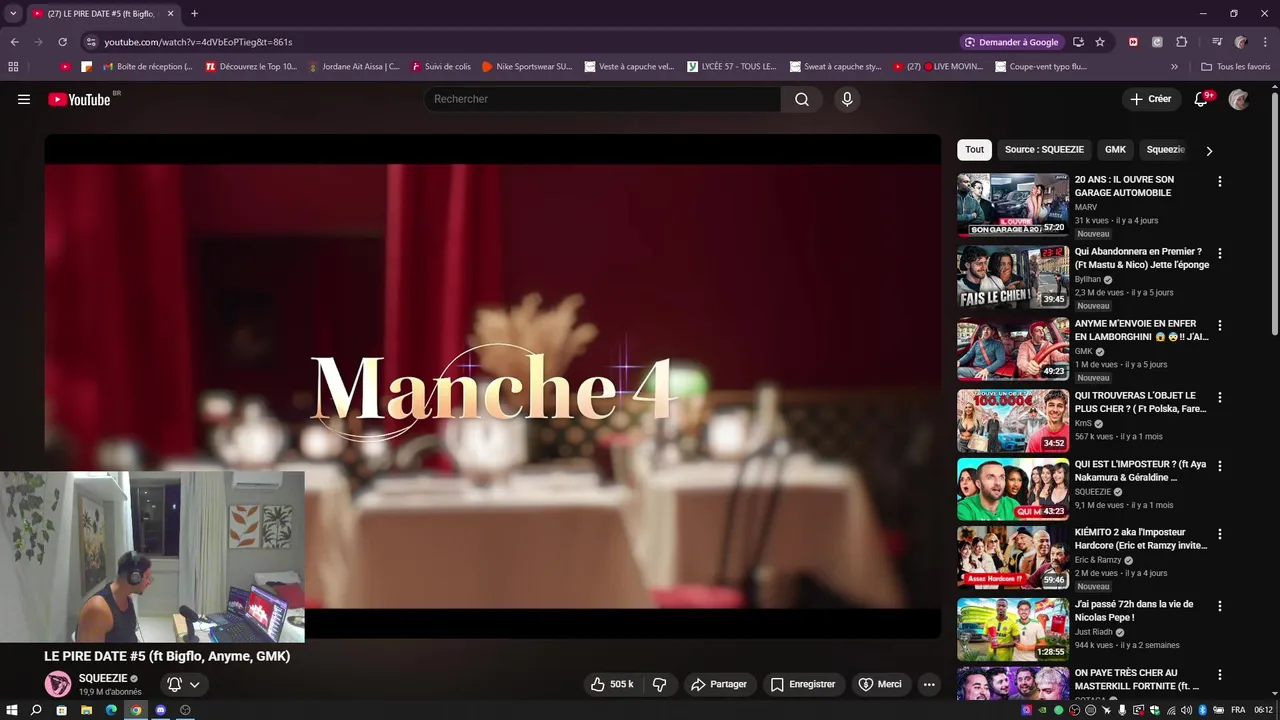
Task: Bookmark this page with star icon
Action: (x=1100, y=42)
